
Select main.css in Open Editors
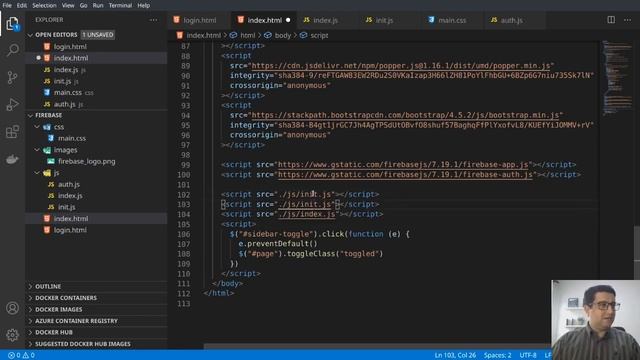click(96, 93)
